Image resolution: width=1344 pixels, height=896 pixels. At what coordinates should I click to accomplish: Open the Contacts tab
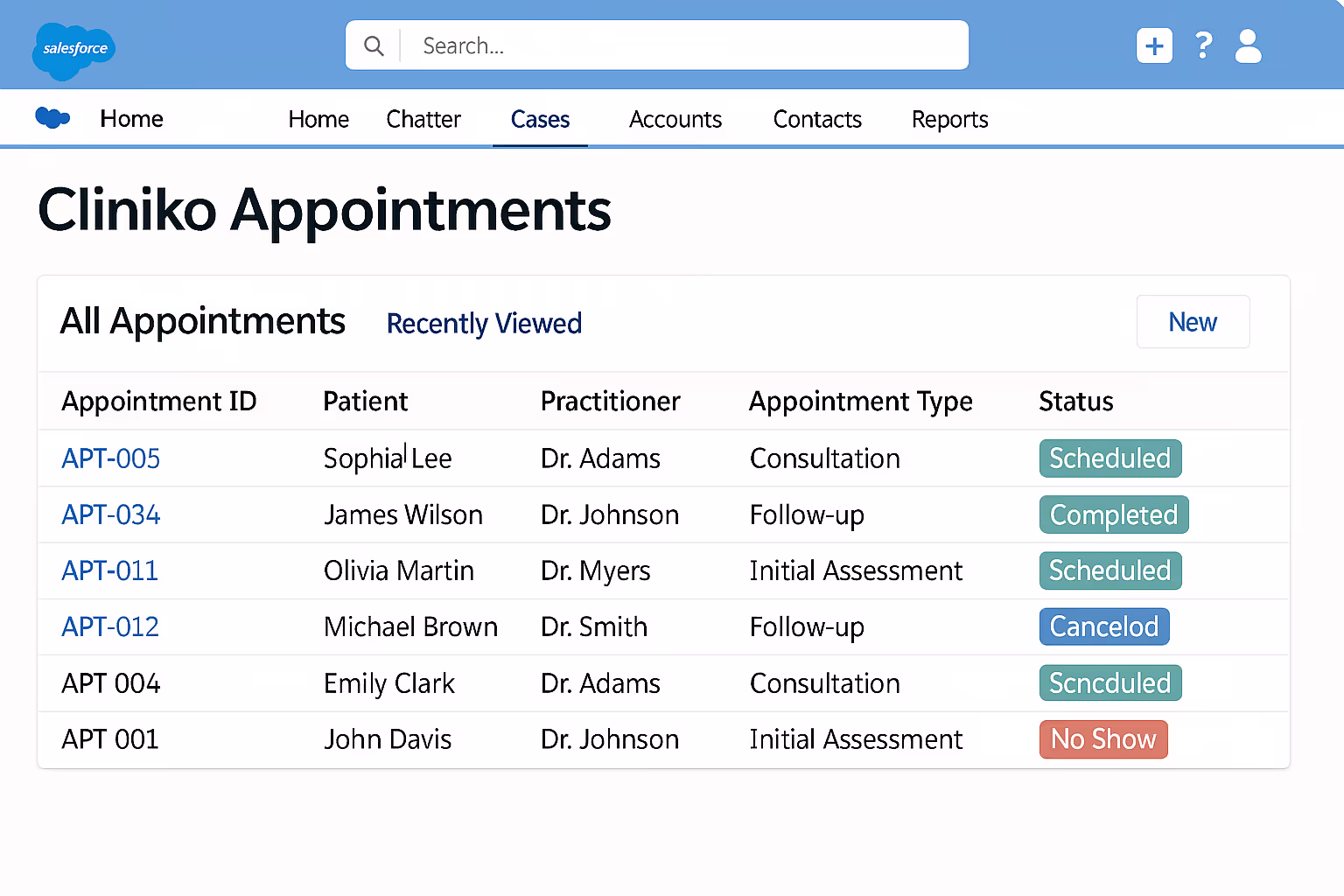coord(817,119)
